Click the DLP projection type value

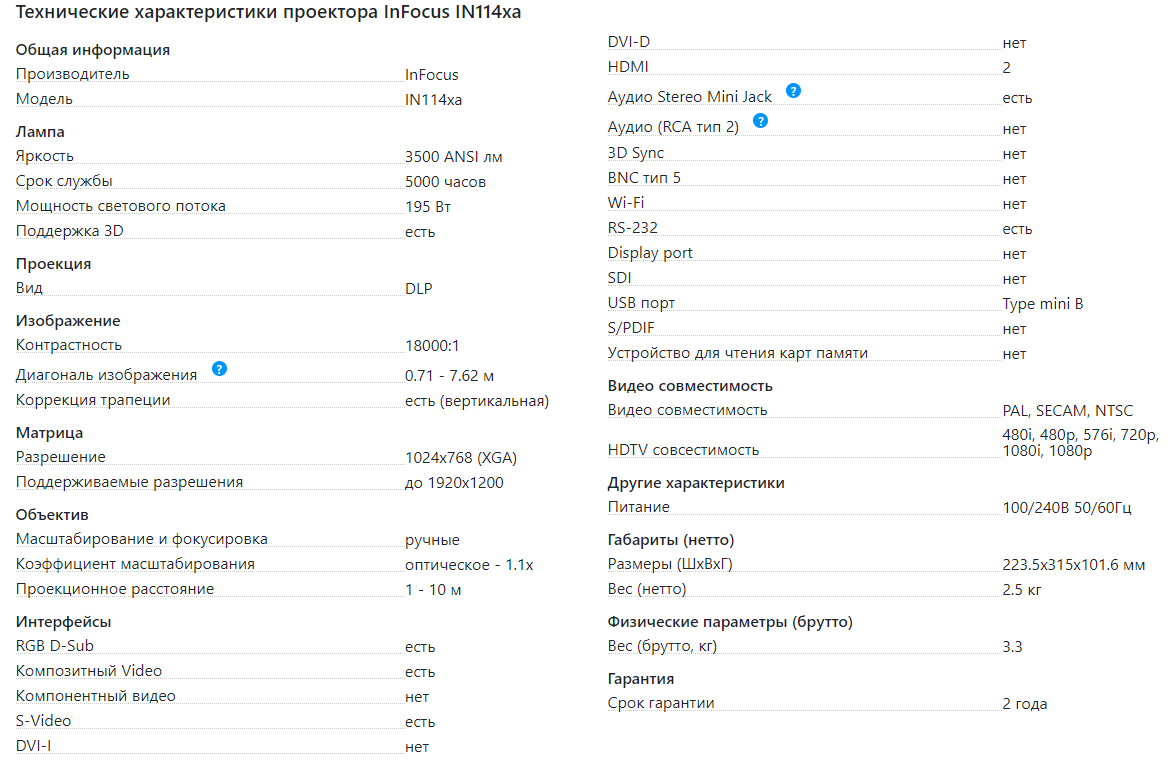418,289
